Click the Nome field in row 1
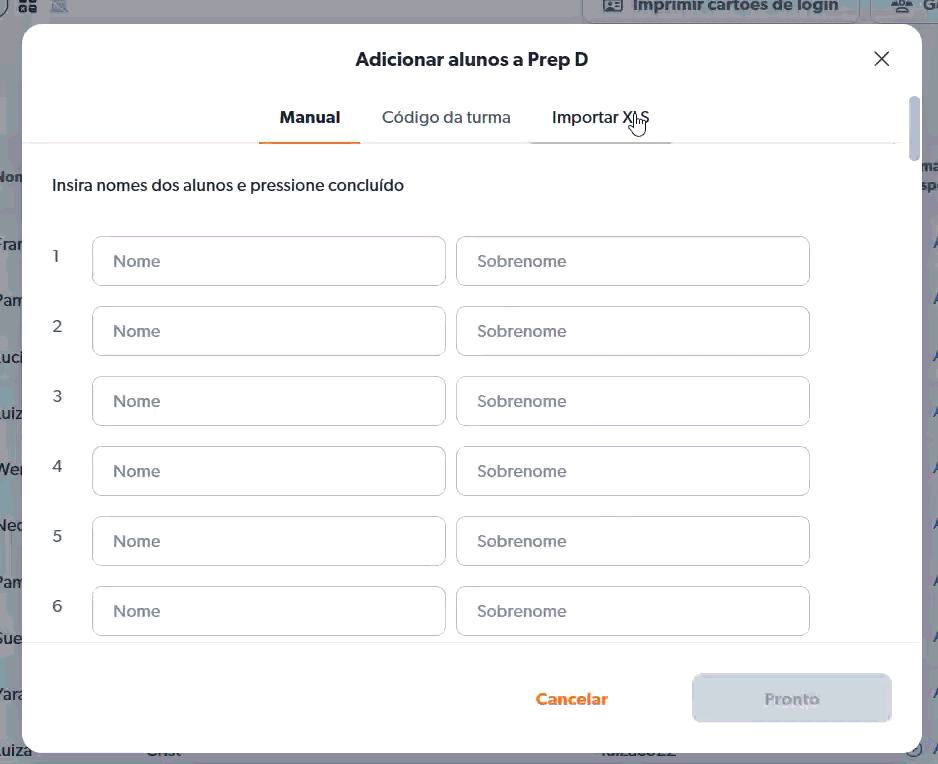 point(268,261)
